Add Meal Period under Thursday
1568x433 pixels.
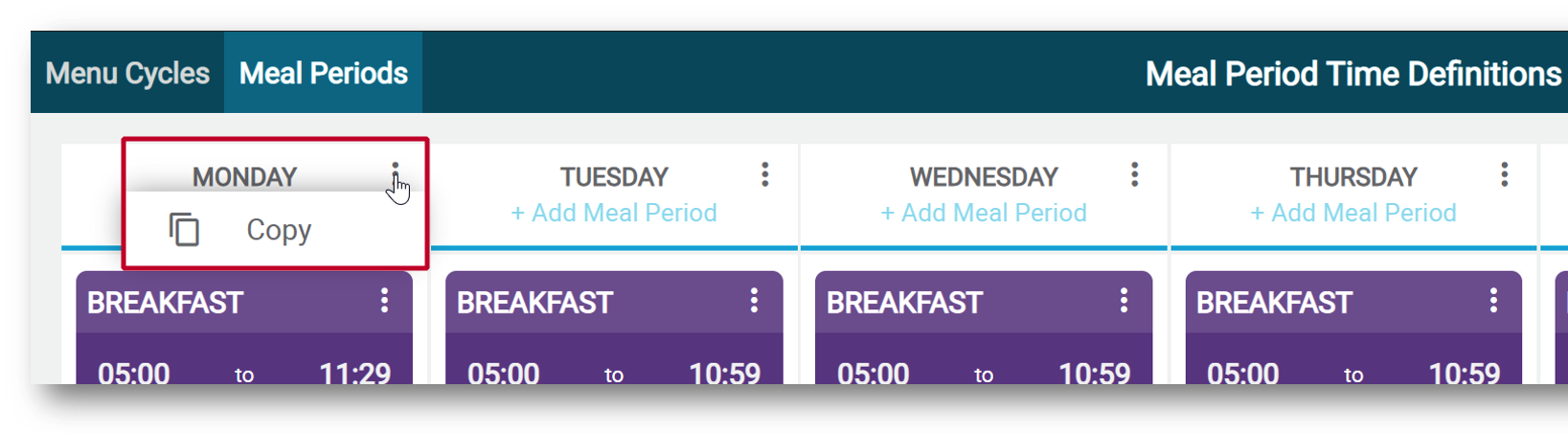click(1353, 213)
